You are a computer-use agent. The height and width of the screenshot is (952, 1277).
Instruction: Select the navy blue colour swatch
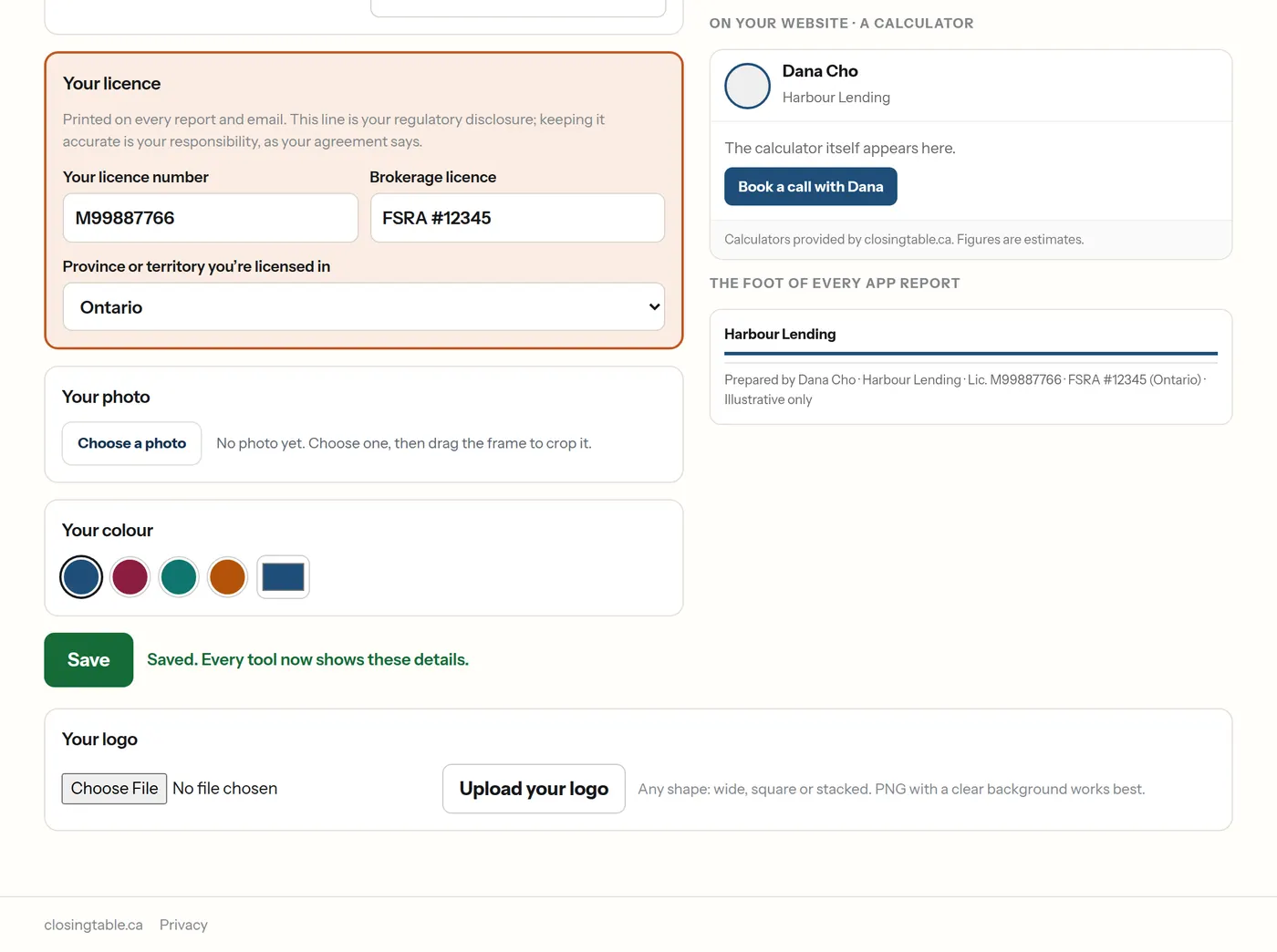pyautogui.click(x=81, y=577)
